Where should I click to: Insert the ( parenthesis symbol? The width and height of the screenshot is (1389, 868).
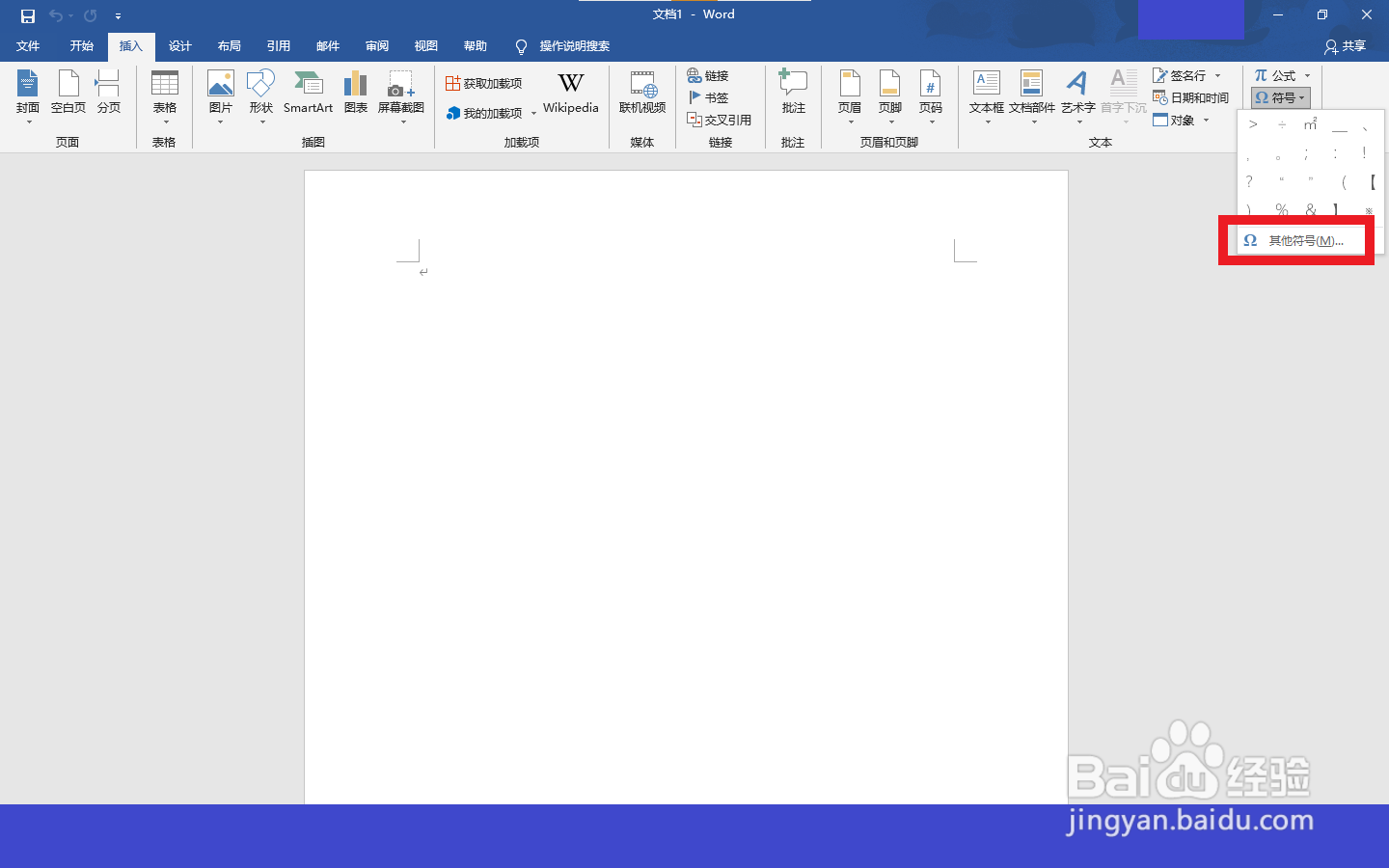[x=1343, y=181]
